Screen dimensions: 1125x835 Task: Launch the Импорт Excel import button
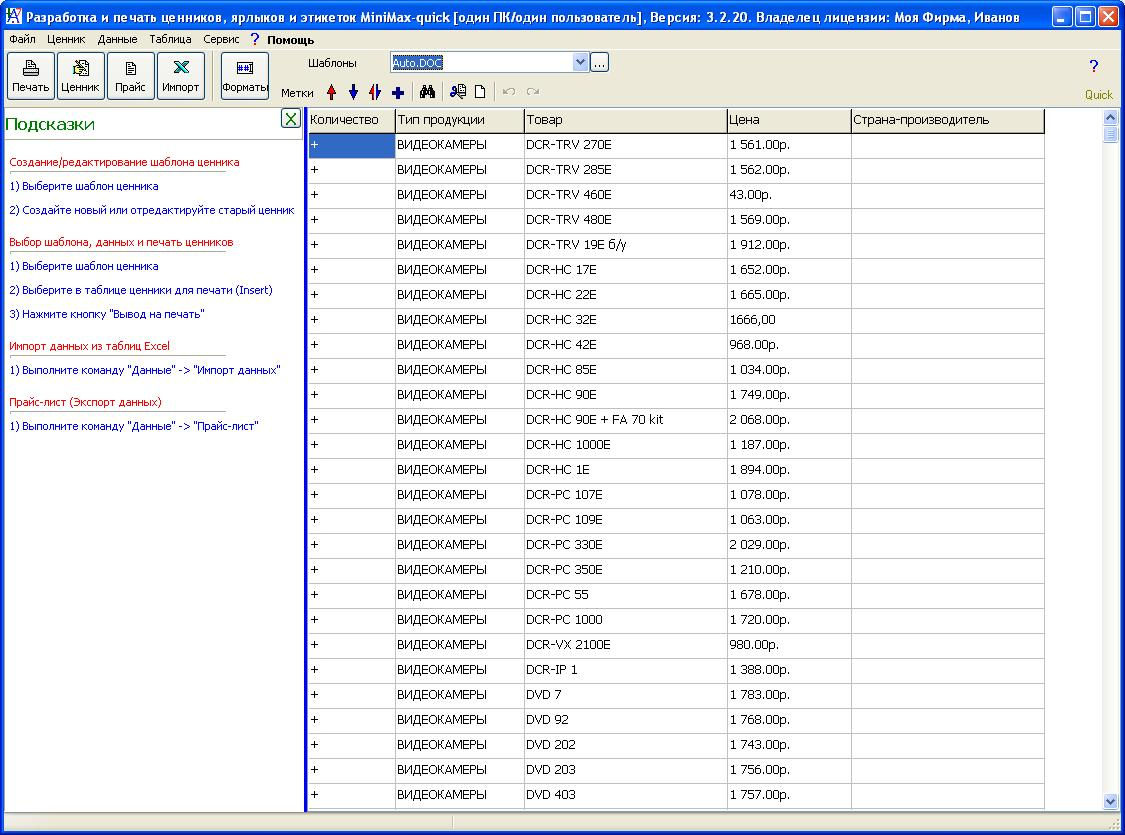pyautogui.click(x=181, y=76)
